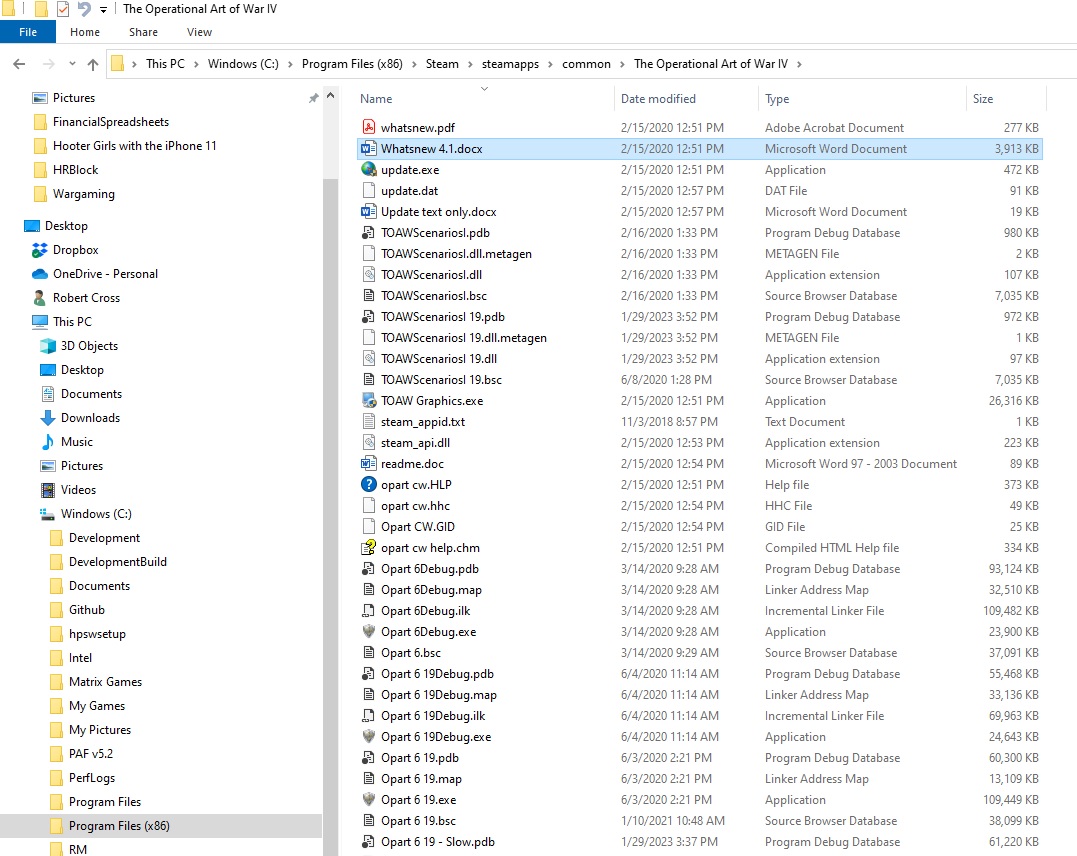Viewport: 1077px width, 856px height.
Task: Sort by Date modified column header
Action: 686,98
